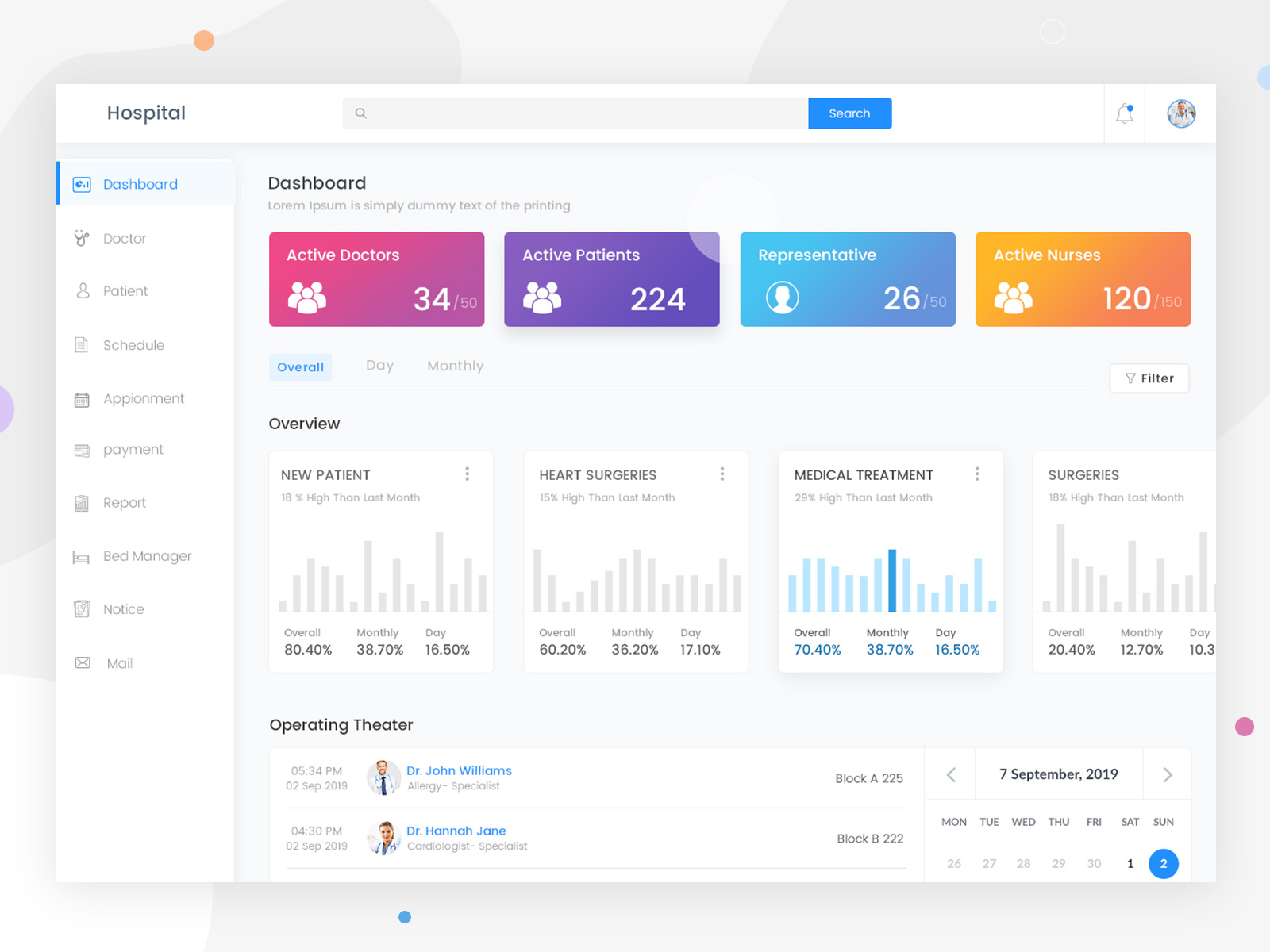Switch to the Day tab
The width and height of the screenshot is (1270, 952).
[x=379, y=365]
